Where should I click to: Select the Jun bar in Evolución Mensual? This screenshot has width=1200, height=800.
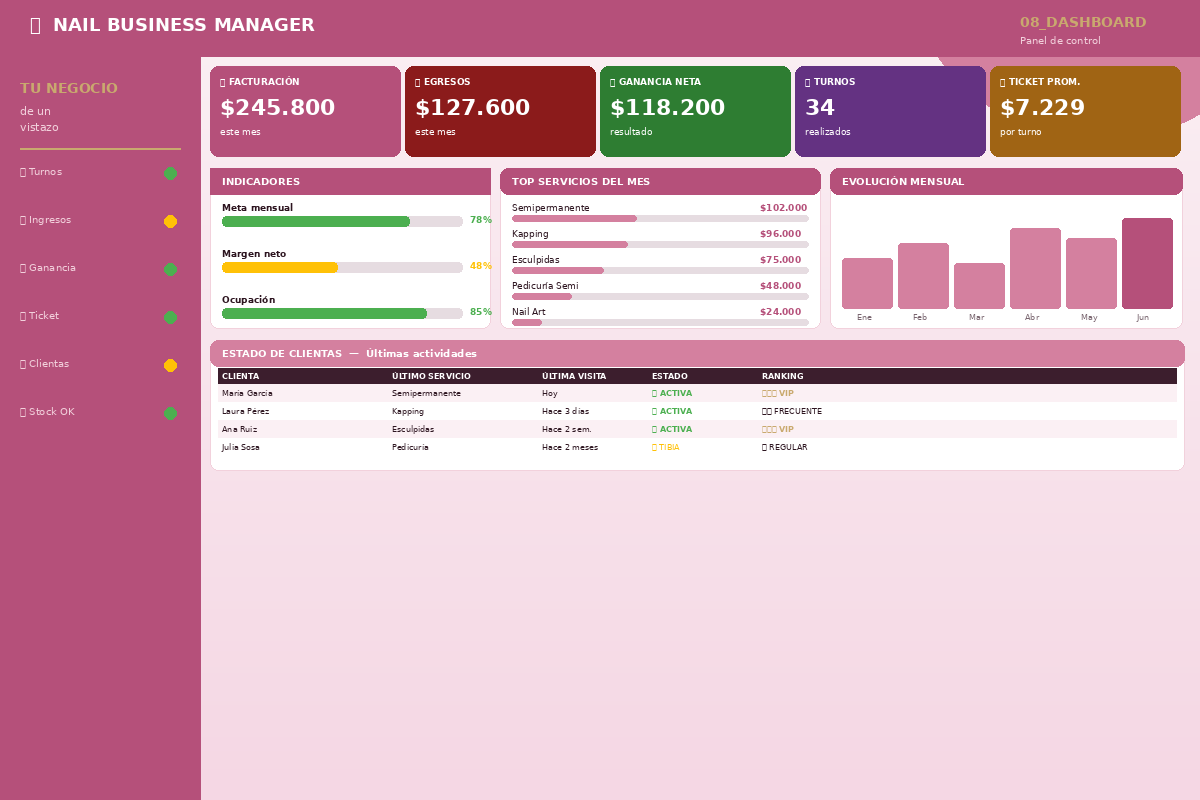1147,263
